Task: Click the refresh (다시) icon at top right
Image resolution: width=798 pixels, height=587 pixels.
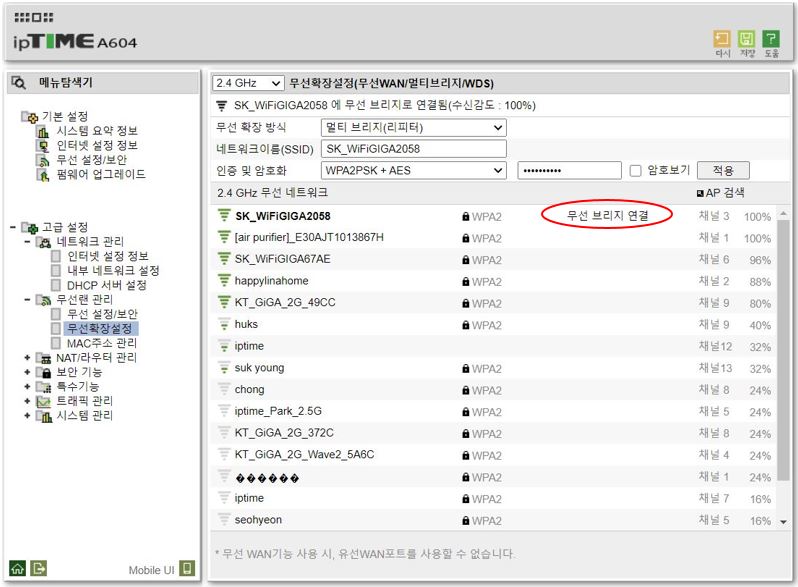Action: (722, 39)
